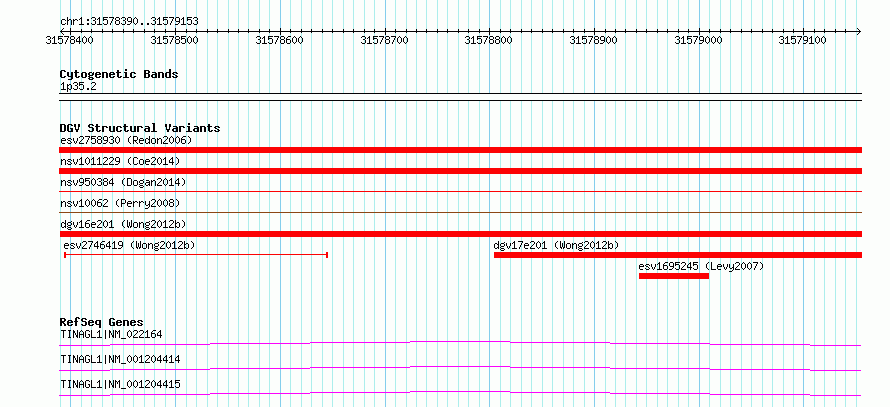This screenshot has height=407, width=890.
Task: Open the nsv10062 (Perry2008) variant label
Action: (x=120, y=203)
